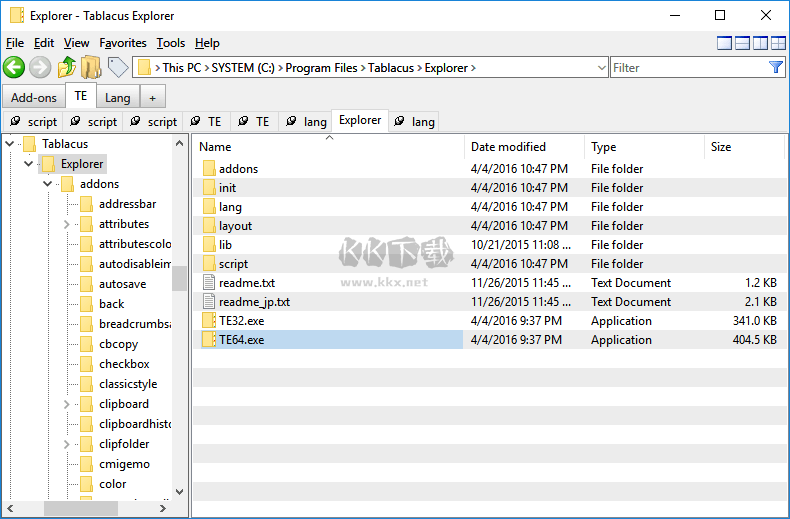Select the four-pane grid layout icon
The width and height of the screenshot is (790, 519).
pos(778,43)
